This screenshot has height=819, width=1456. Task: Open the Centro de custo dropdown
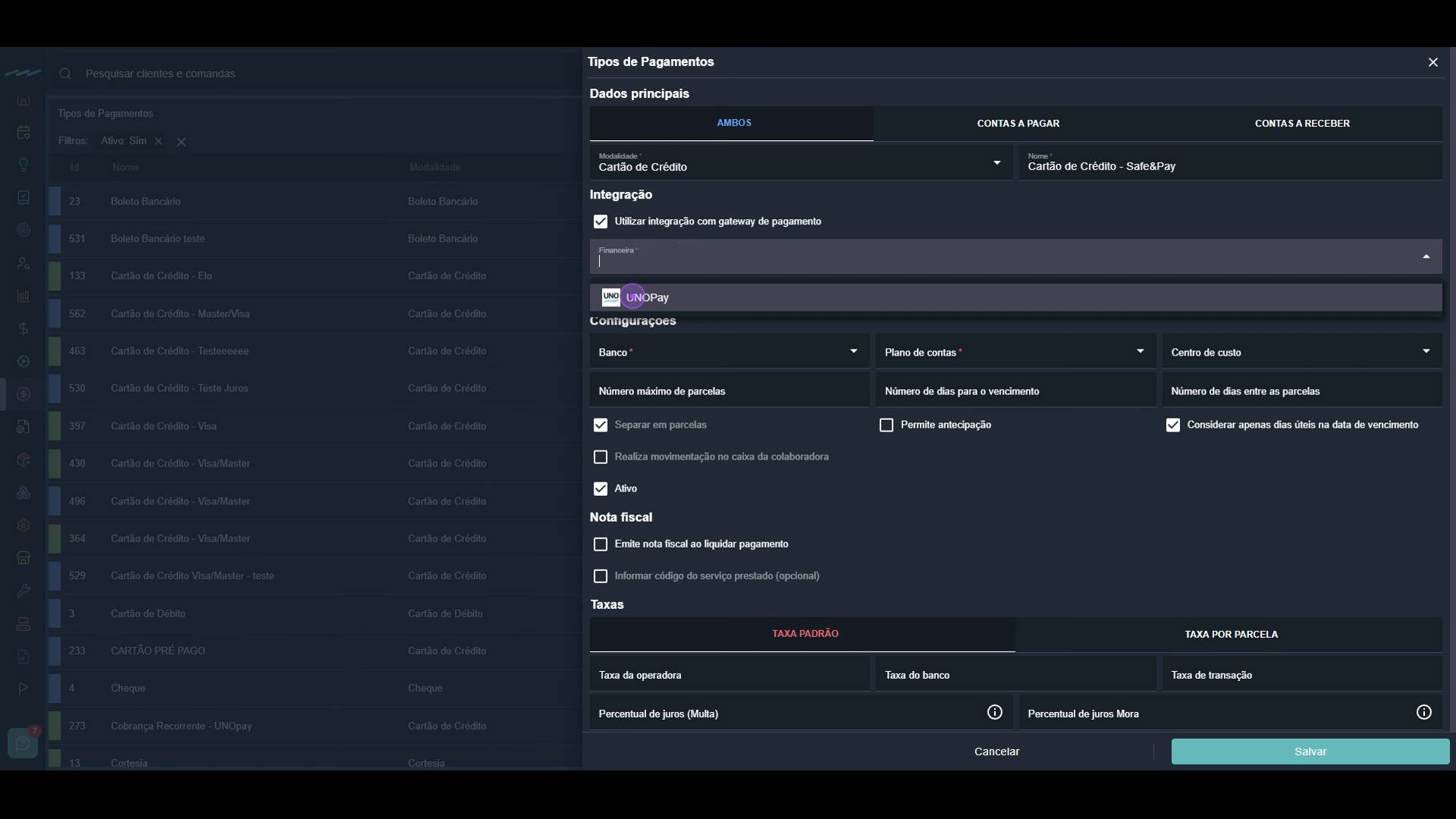(x=1302, y=352)
